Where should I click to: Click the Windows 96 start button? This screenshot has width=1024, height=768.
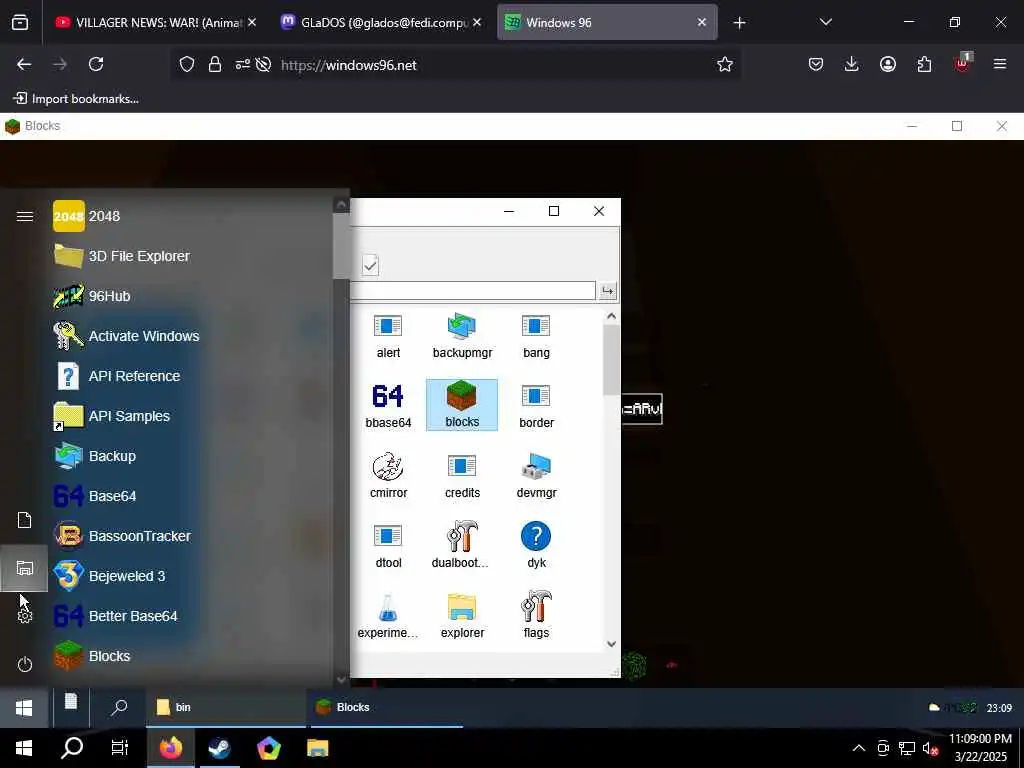pos(24,708)
